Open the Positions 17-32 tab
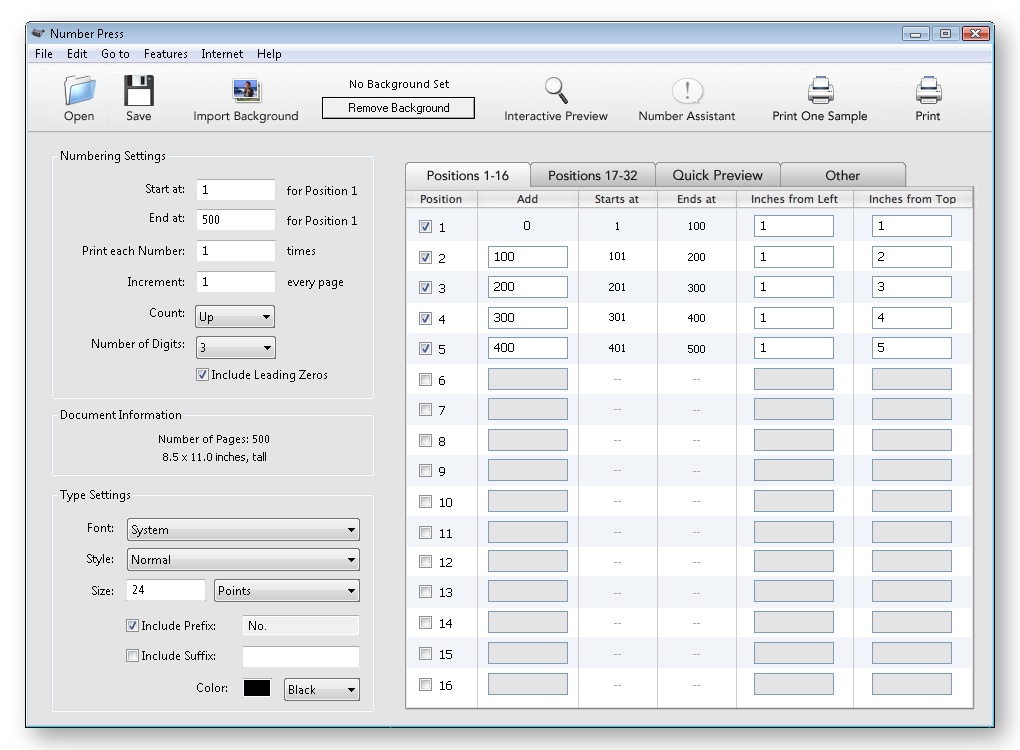Image resolution: width=1020 pixels, height=750 pixels. pyautogui.click(x=593, y=174)
